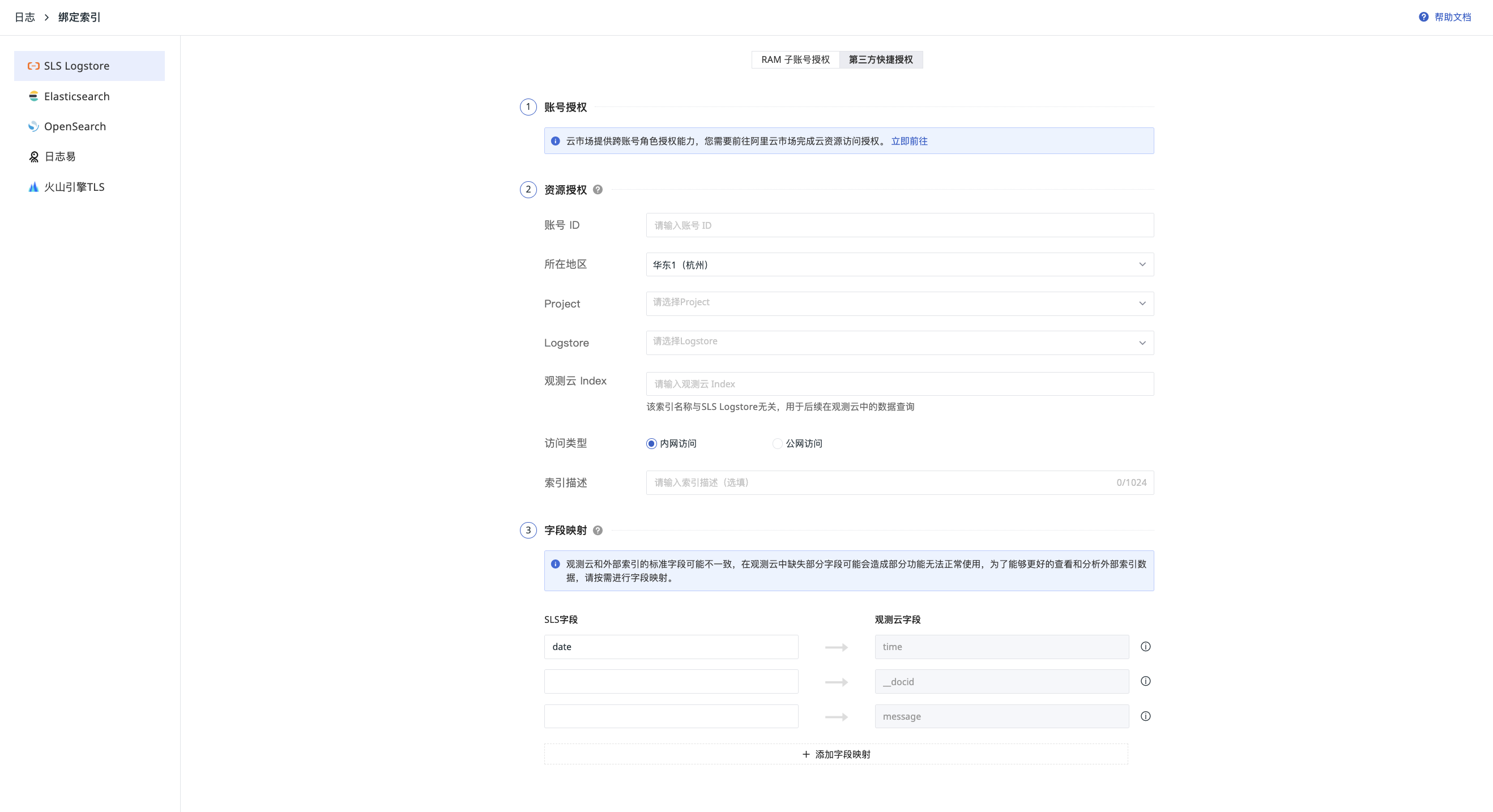
Task: Click the 日志 breadcrumb link
Action: (x=24, y=18)
